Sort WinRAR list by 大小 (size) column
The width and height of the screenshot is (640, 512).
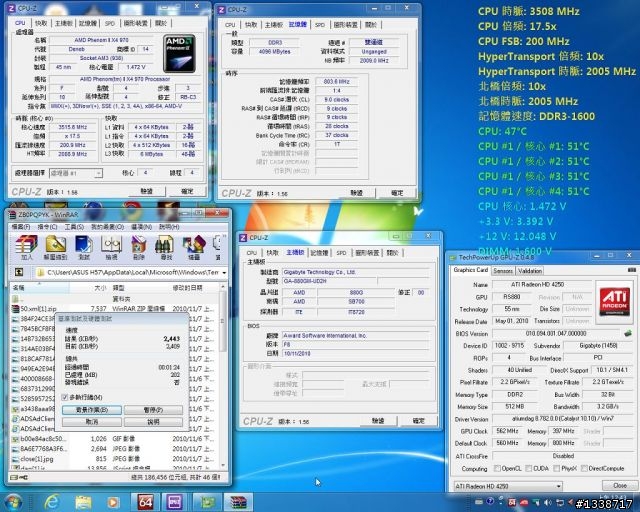[x=100, y=288]
